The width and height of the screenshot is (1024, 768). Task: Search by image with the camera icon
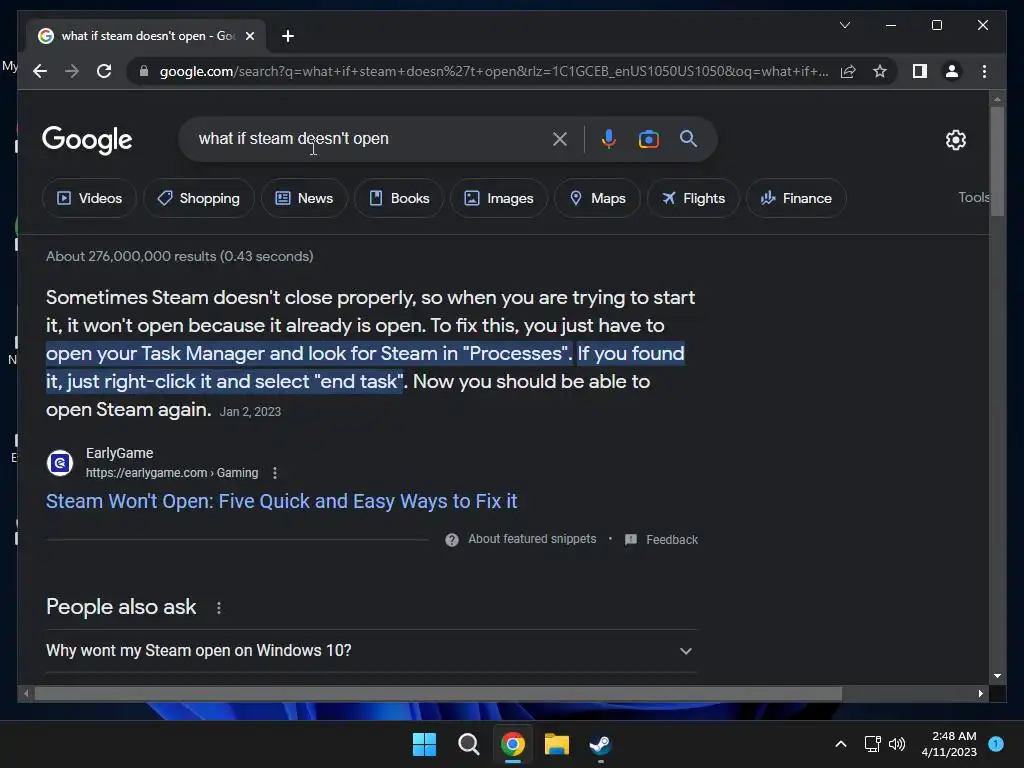648,139
